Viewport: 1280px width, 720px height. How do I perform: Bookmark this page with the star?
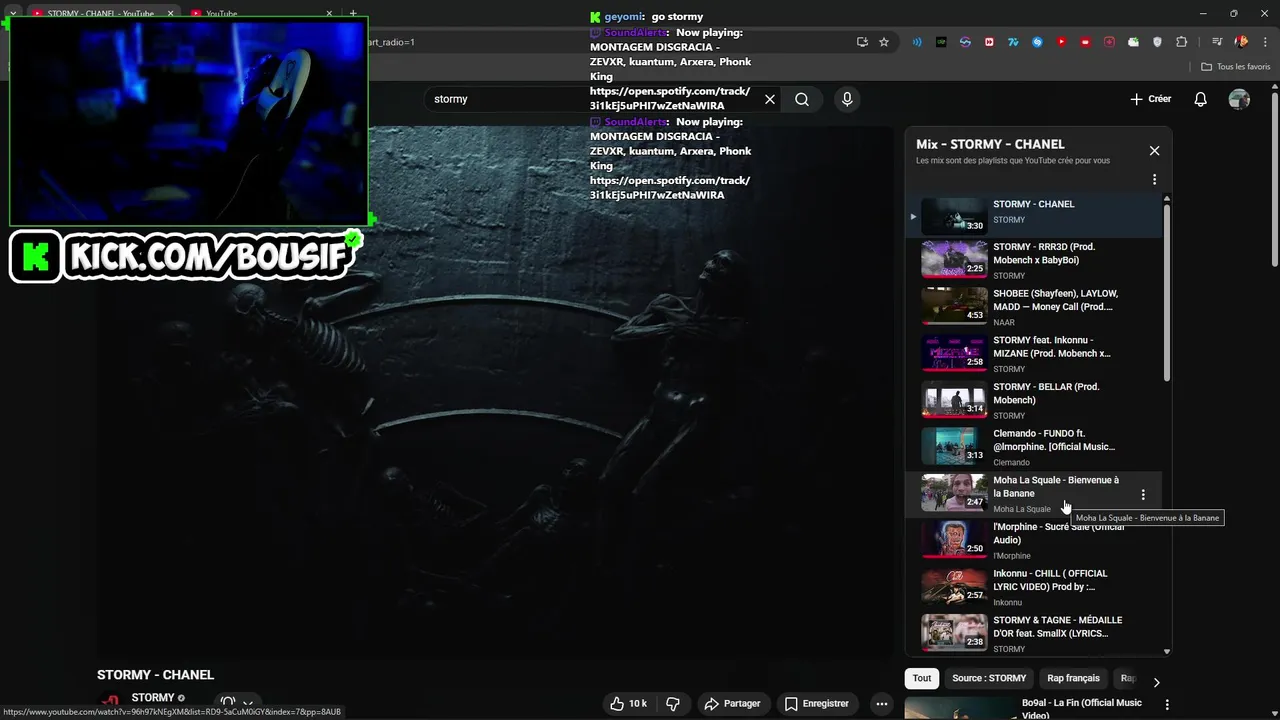click(x=884, y=42)
